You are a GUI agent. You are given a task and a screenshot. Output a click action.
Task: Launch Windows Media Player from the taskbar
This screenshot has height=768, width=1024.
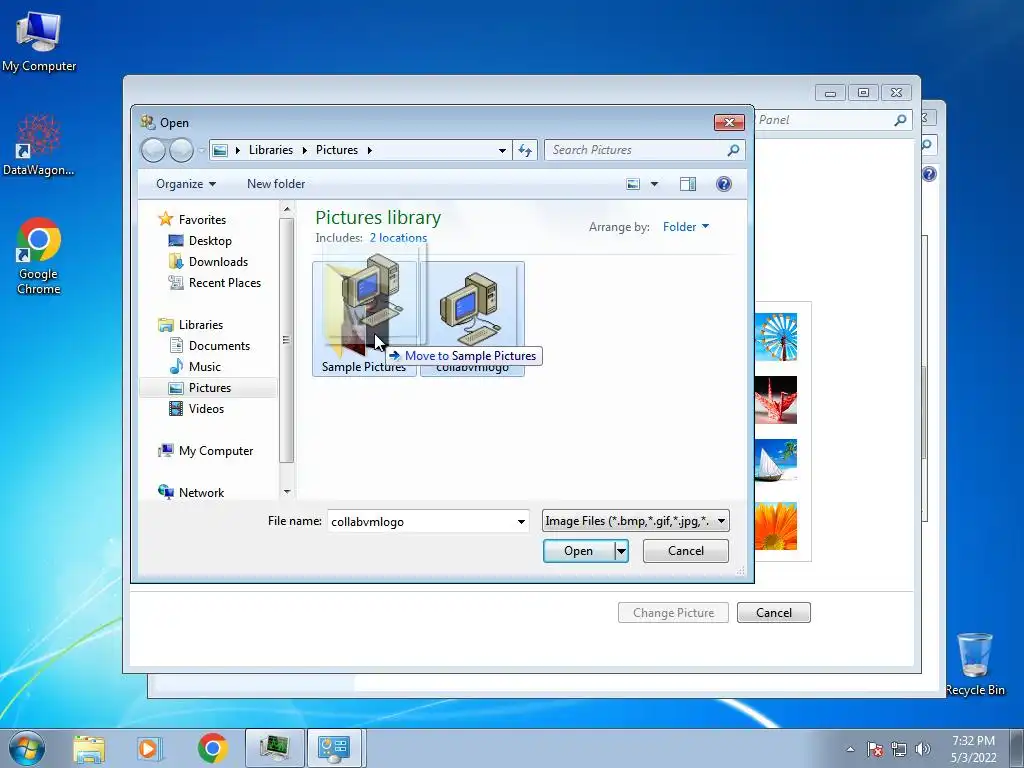pyautogui.click(x=150, y=748)
